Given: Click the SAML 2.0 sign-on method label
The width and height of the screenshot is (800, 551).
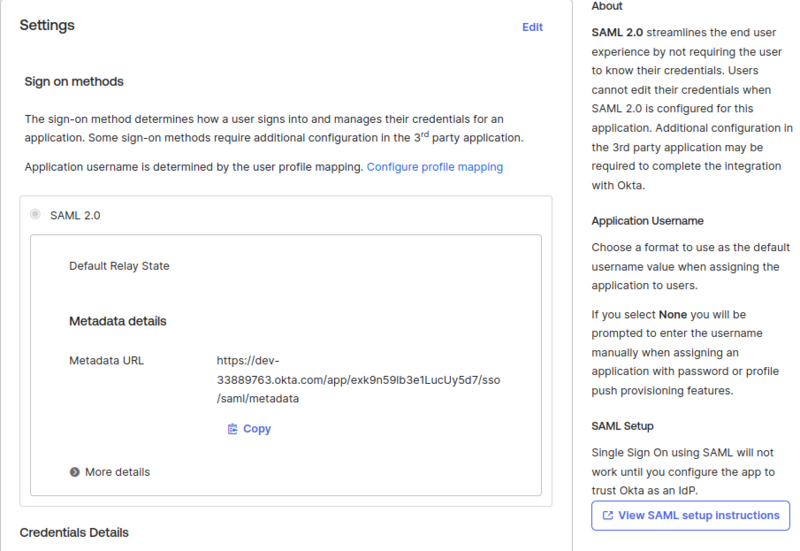Looking at the screenshot, I should coord(75,215).
